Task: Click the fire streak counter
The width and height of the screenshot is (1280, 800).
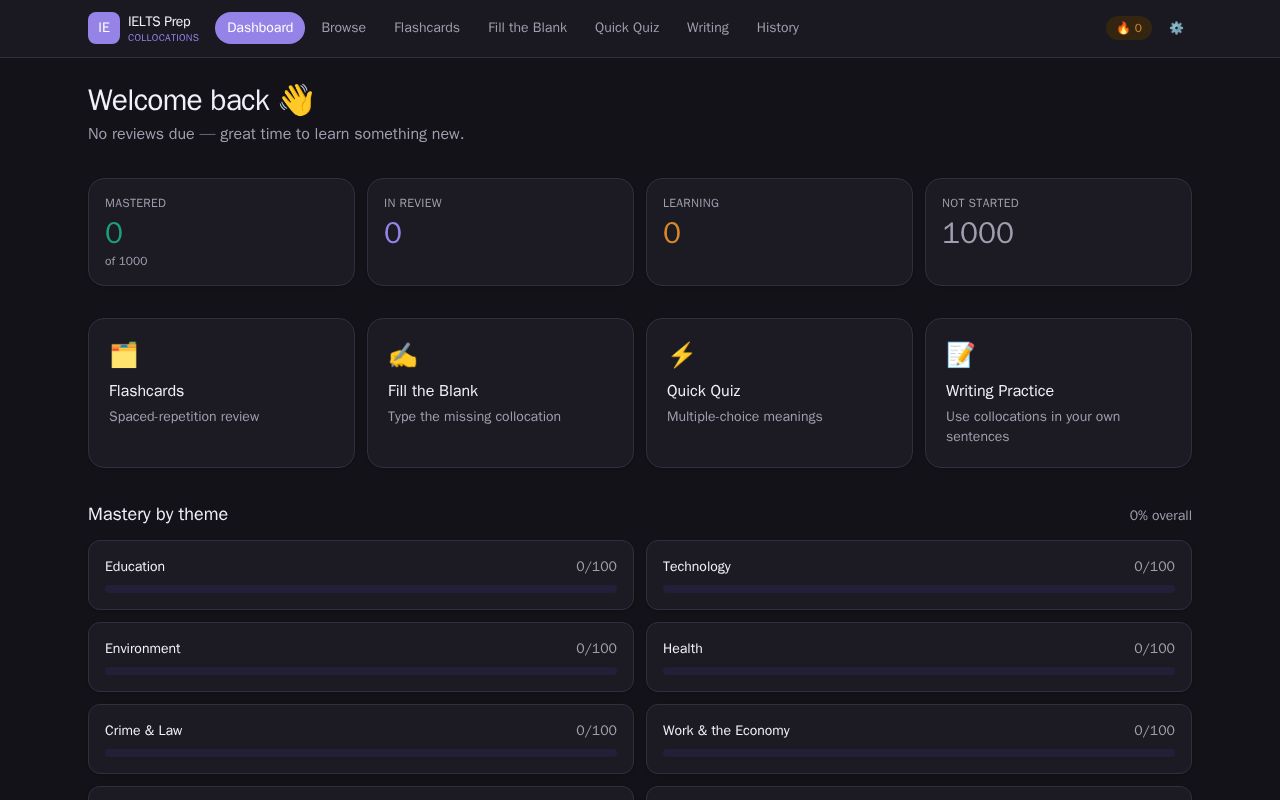Action: coord(1129,28)
